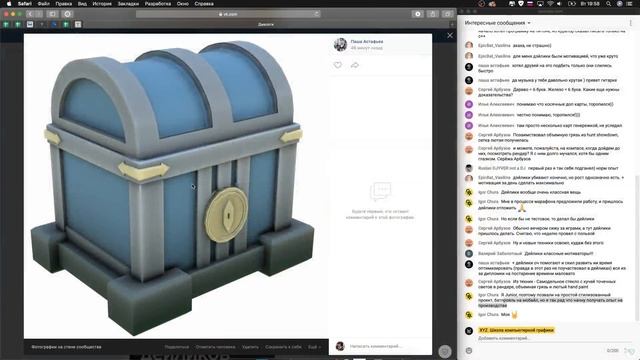Viewport: 640px width, 360px height.
Task: Open the first green favorites bar bookmark
Action: click(x=6, y=24)
